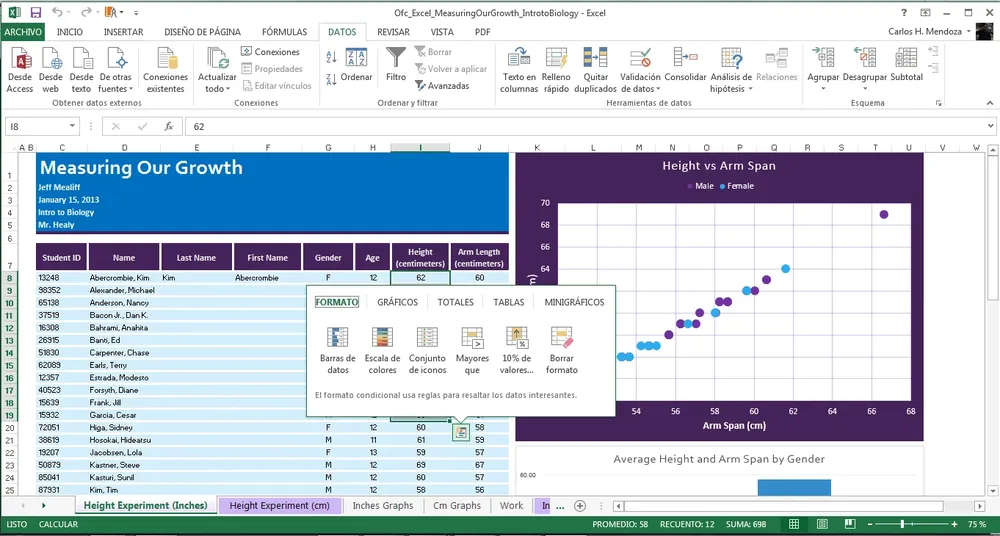
Task: Expand the Actualizar todo dropdown
Action: click(217, 89)
